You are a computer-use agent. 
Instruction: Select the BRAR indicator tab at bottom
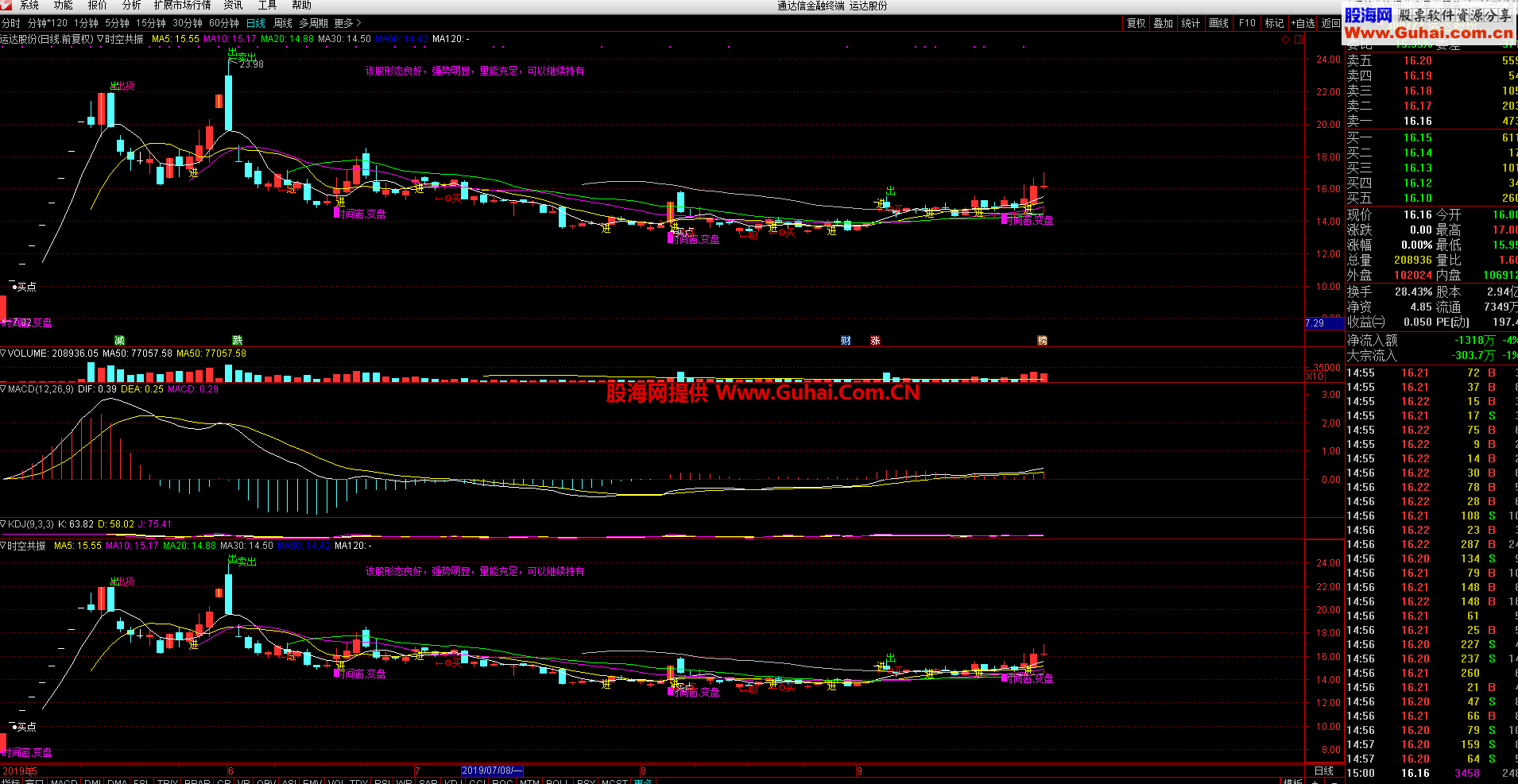197,780
